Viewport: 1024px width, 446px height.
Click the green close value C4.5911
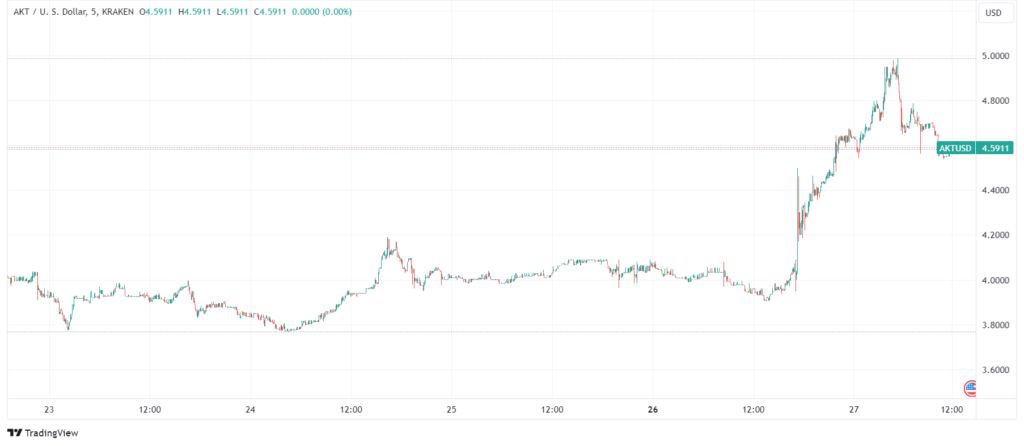(272, 11)
